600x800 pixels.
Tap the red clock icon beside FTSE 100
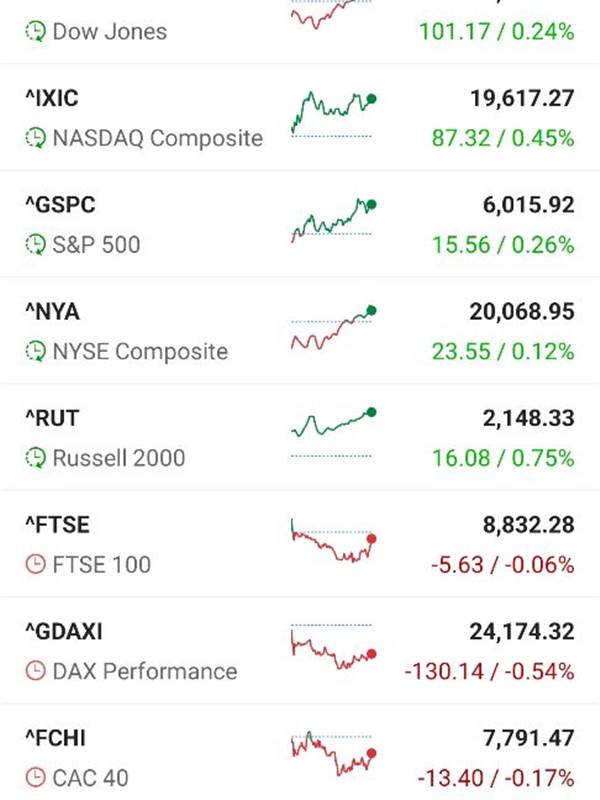pos(36,565)
